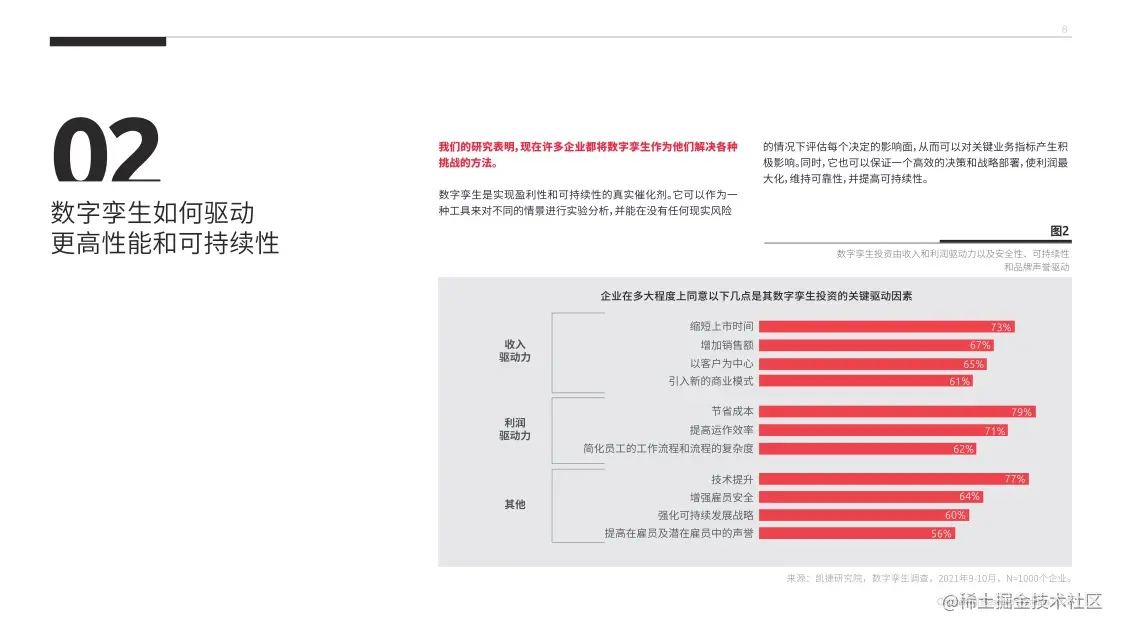The width and height of the screenshot is (1122, 631).
Task: Click the 67% bar for 增加销售额
Action: pyautogui.click(x=876, y=345)
